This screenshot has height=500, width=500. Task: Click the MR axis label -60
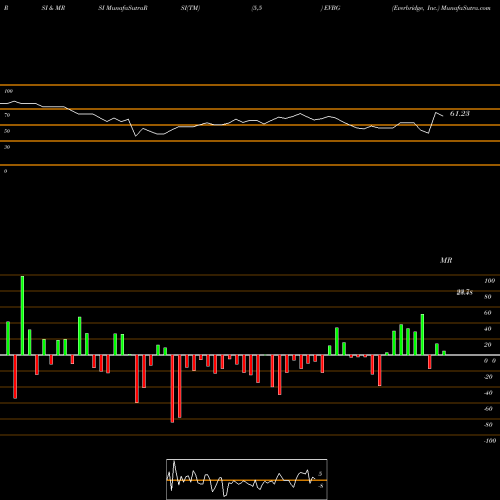coord(488,409)
